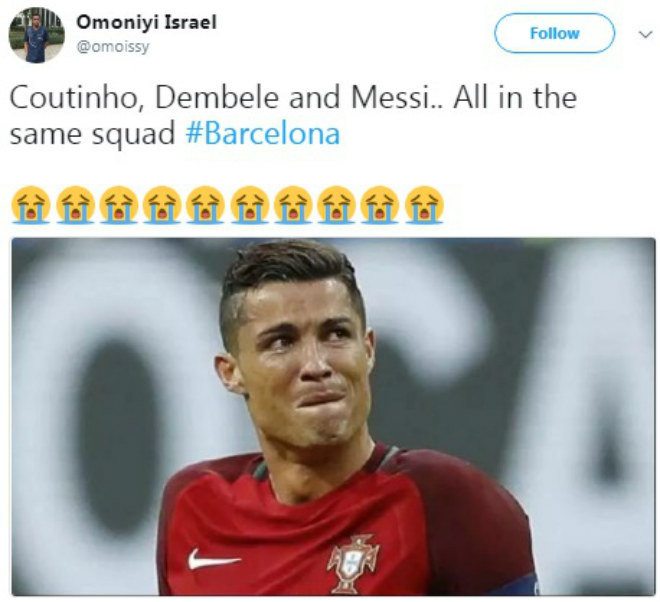Screen dimensions: 660x602
Task: Click the second crying emoji in the row
Action: 75,205
